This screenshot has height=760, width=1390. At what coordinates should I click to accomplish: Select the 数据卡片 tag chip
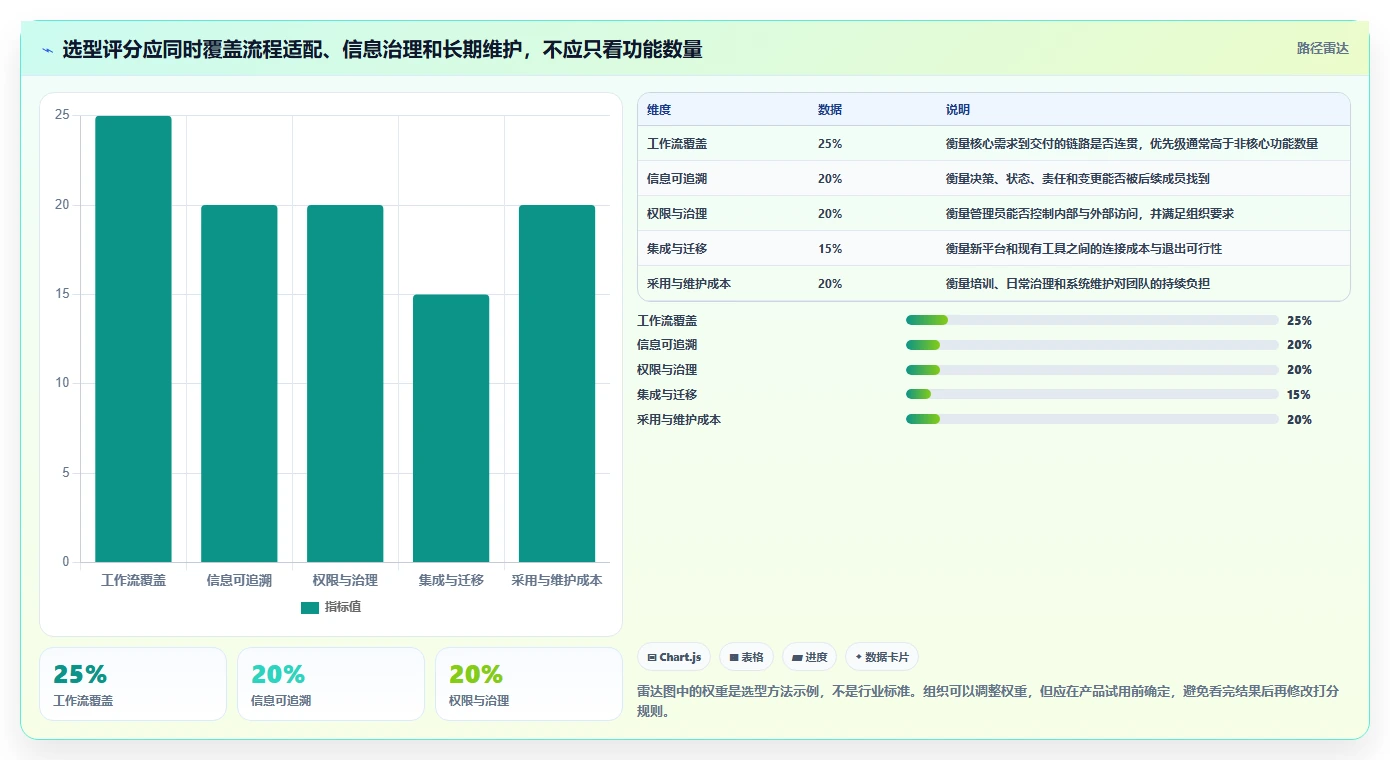[882, 657]
